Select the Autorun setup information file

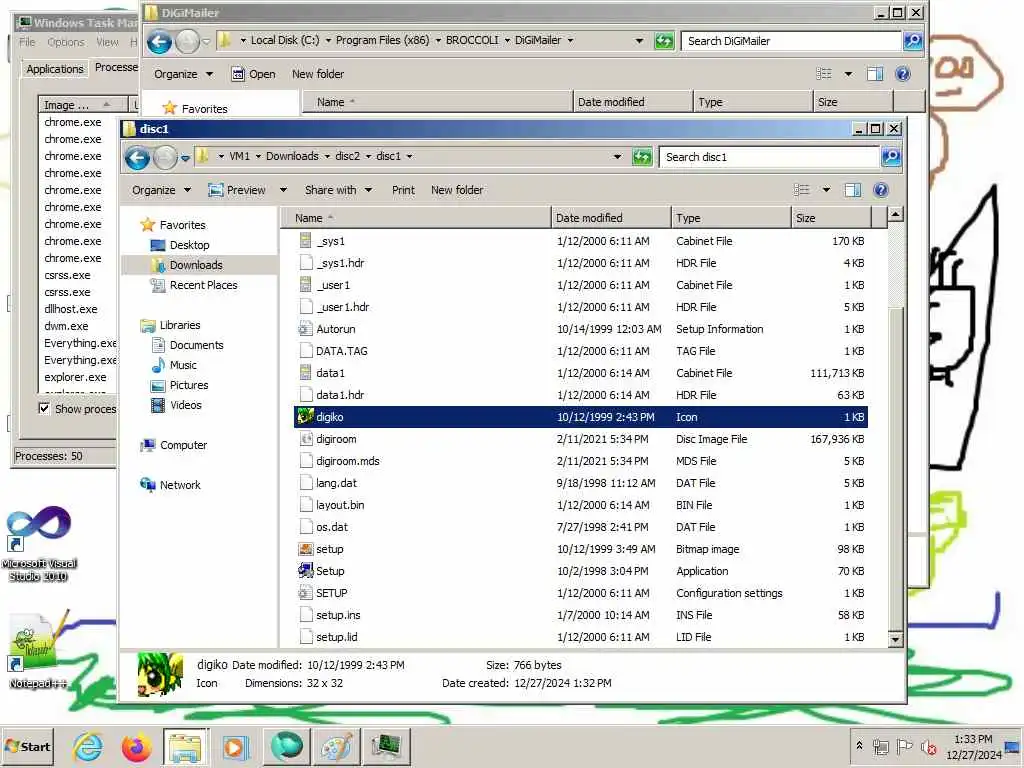581,329
